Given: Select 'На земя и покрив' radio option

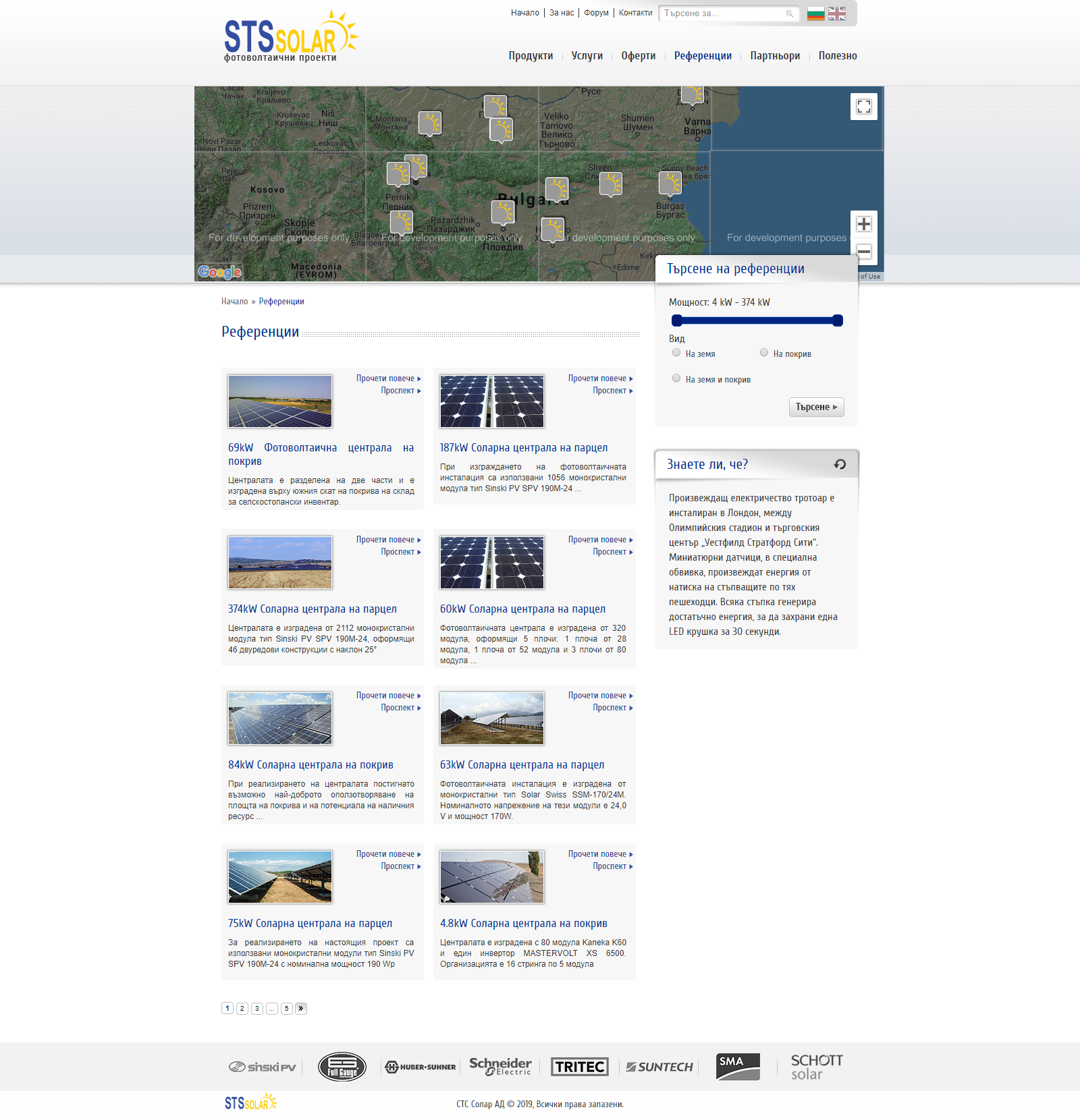Looking at the screenshot, I should coord(676,379).
